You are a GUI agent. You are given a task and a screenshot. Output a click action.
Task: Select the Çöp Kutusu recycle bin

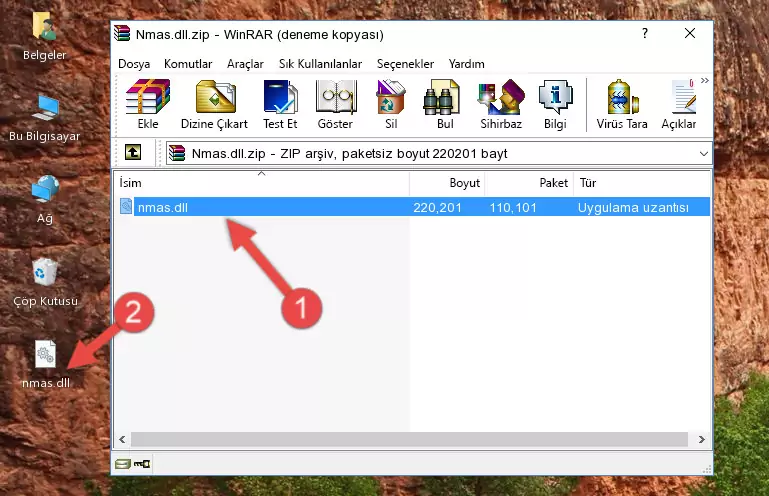pos(45,283)
